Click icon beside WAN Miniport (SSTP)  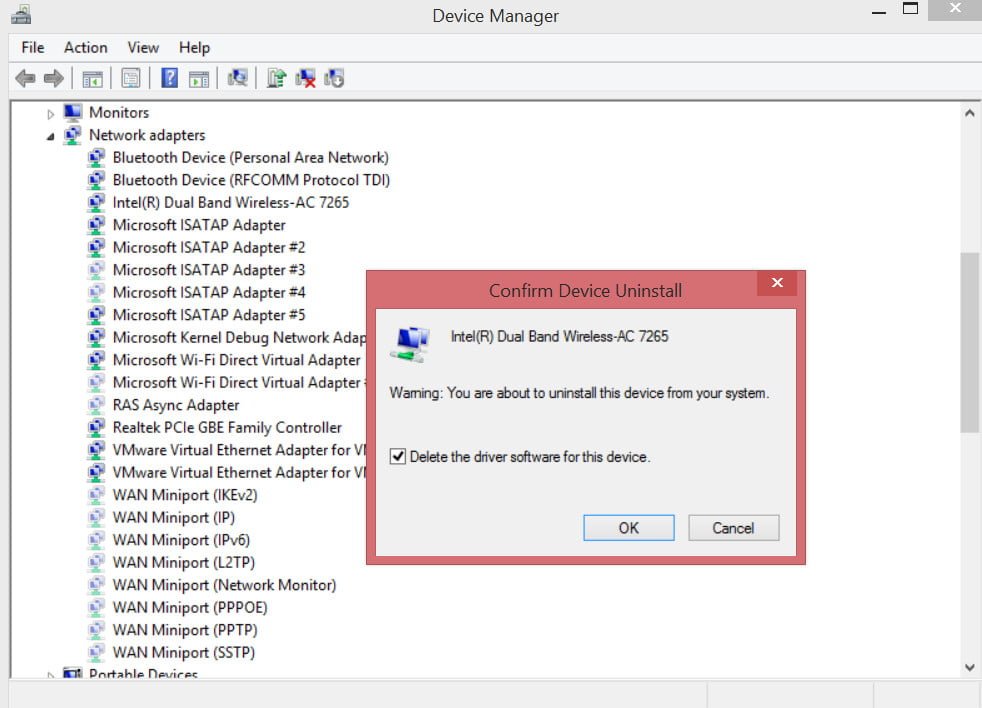click(96, 652)
